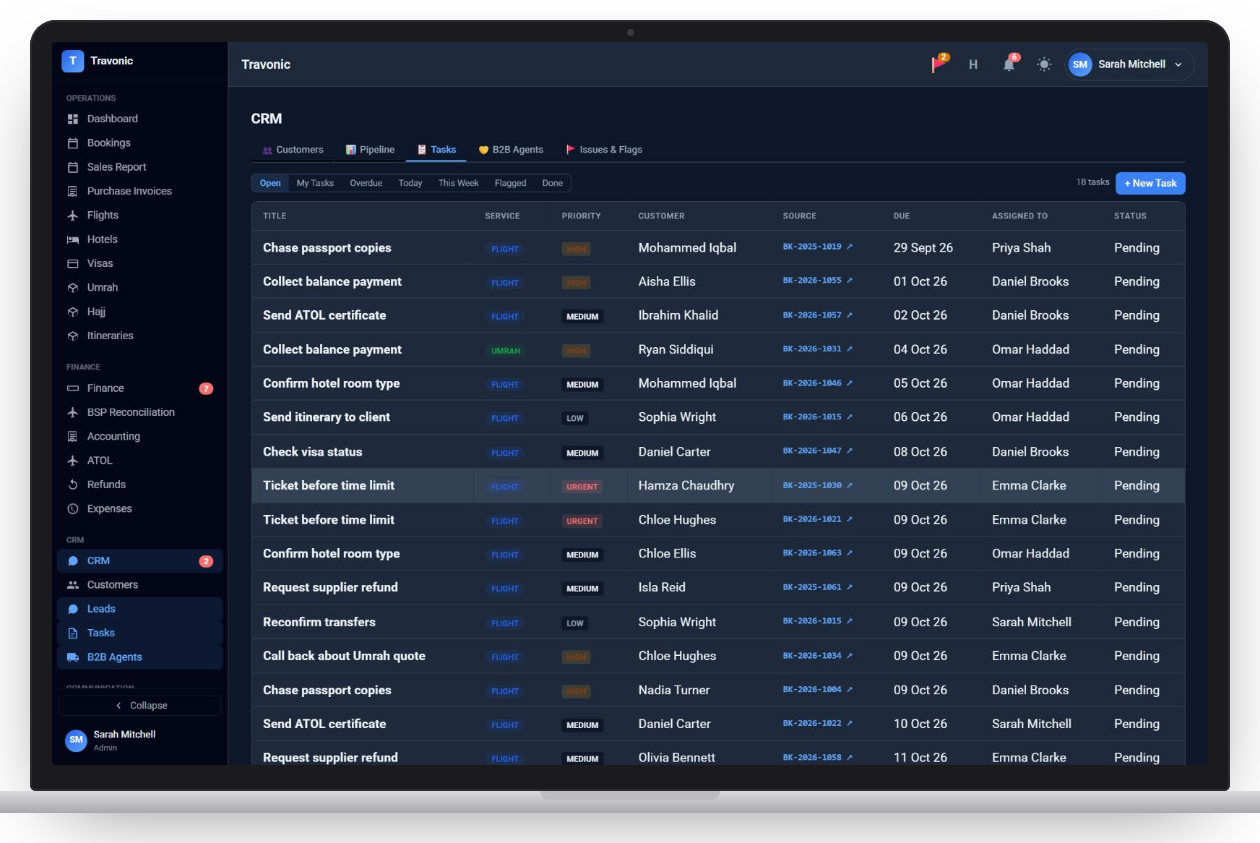Open source link BK-2026-1055
The height and width of the screenshot is (843, 1260).
coord(817,281)
